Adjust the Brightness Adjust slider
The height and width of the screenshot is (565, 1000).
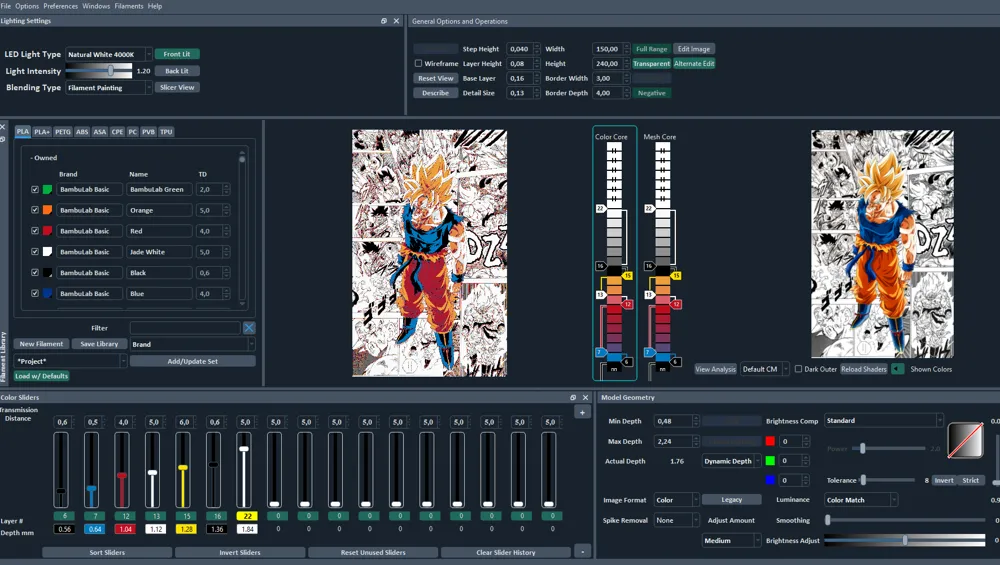904,540
